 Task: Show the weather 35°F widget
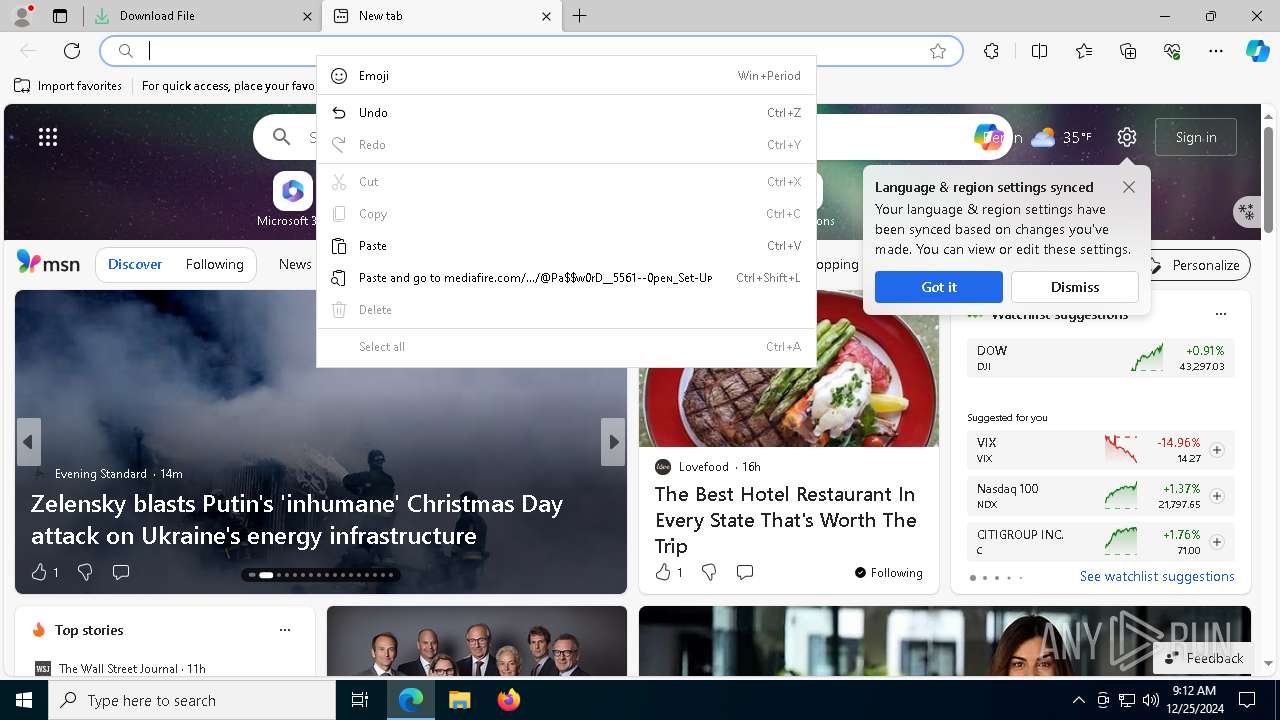(1061, 137)
